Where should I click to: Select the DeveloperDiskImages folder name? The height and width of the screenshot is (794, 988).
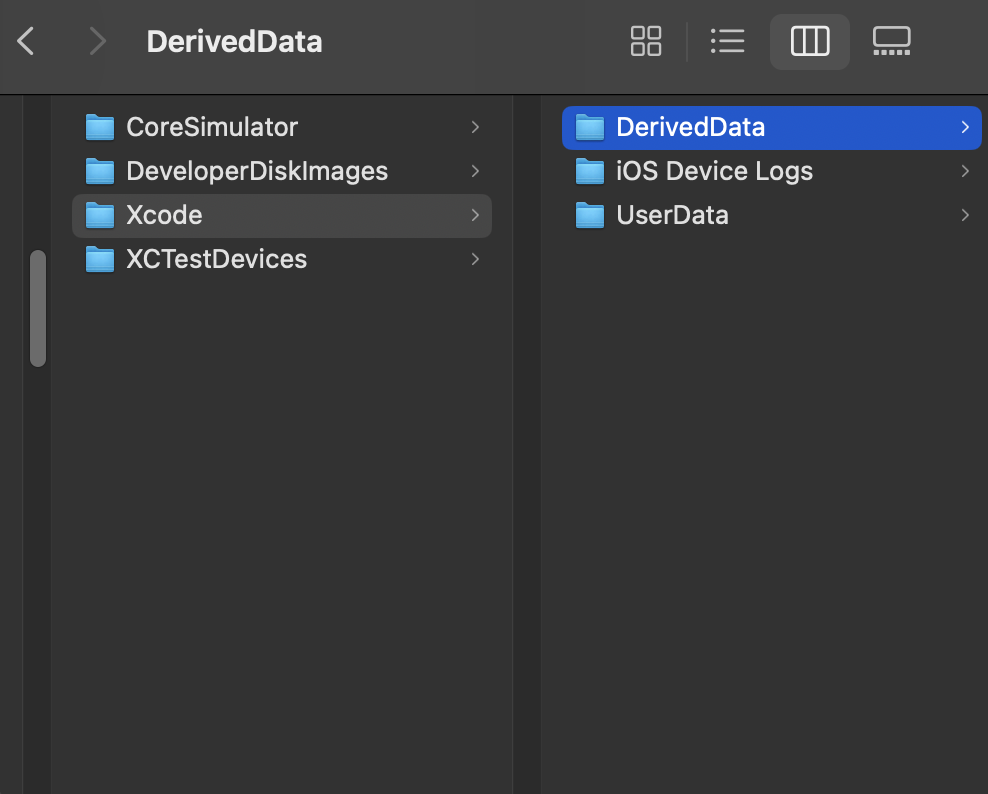[x=257, y=171]
